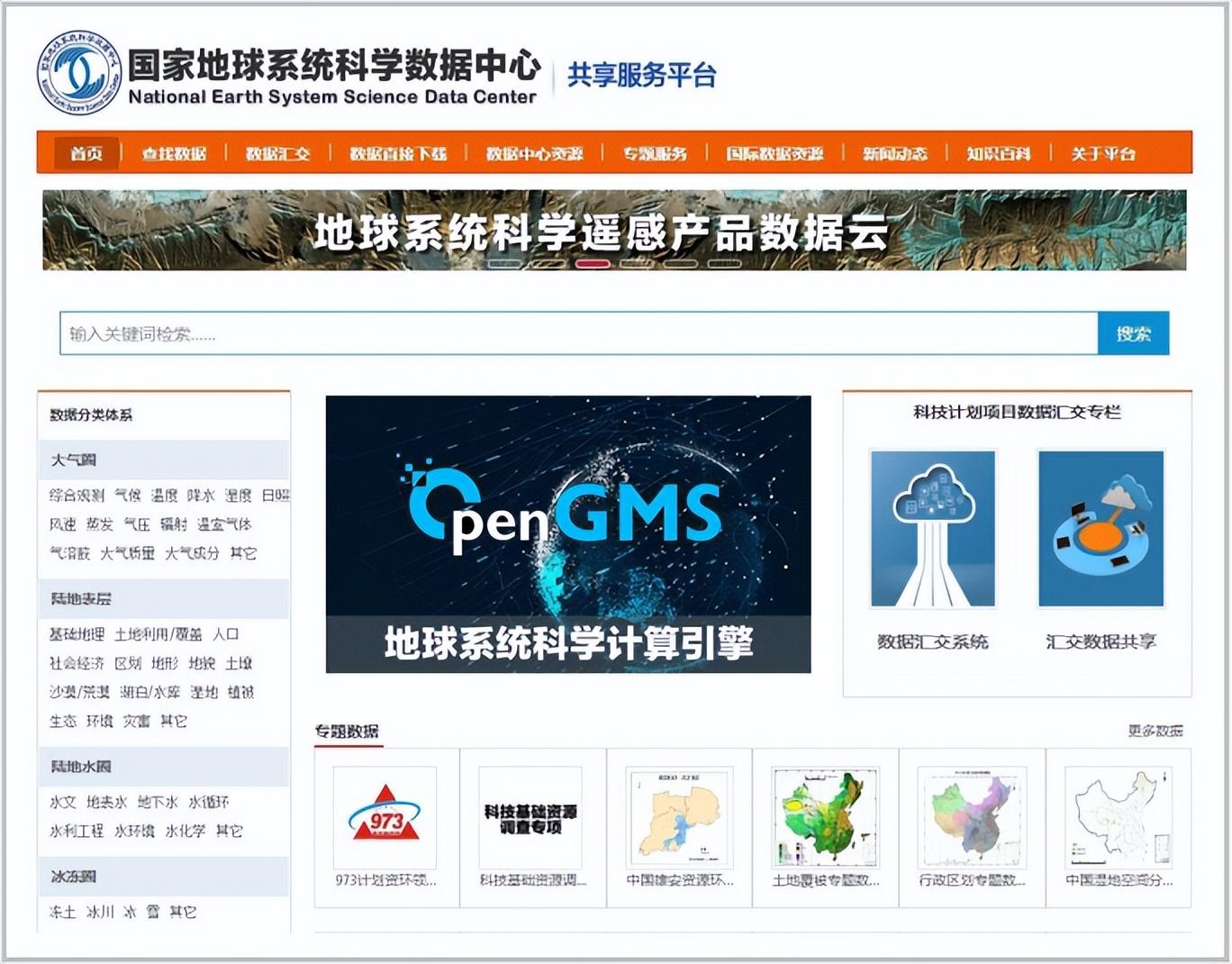Click the National Earth System Science Data Center logo
The image size is (1232, 964).
[x=81, y=74]
